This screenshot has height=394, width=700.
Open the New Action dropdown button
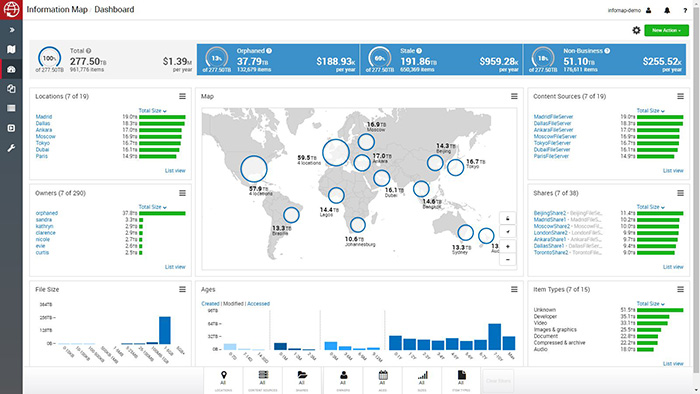point(666,30)
